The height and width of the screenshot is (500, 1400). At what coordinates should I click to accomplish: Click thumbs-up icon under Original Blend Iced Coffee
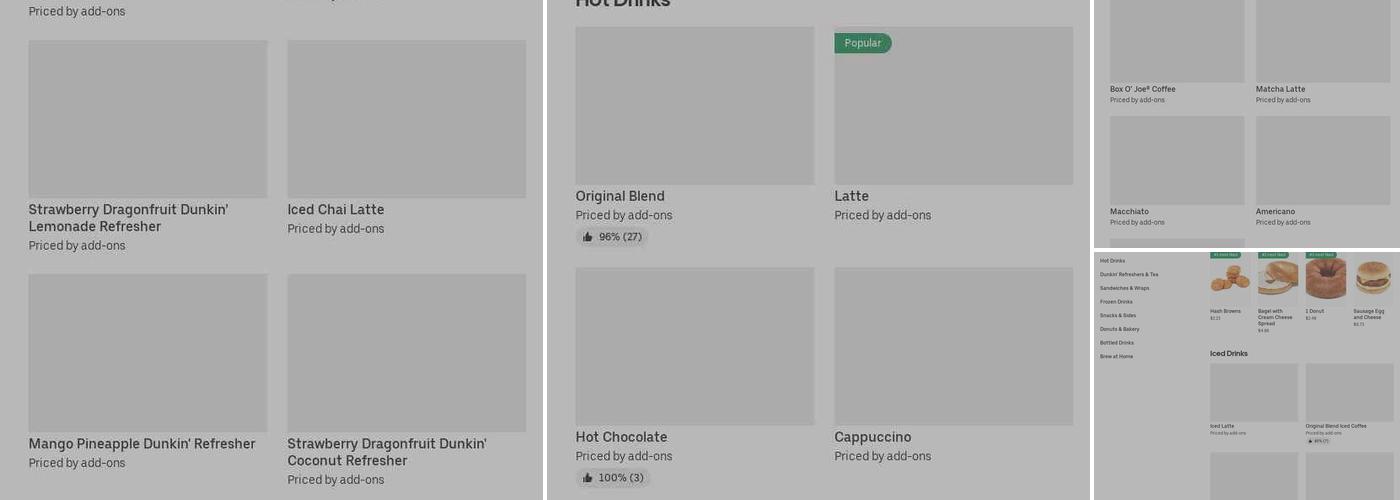(x=1310, y=440)
